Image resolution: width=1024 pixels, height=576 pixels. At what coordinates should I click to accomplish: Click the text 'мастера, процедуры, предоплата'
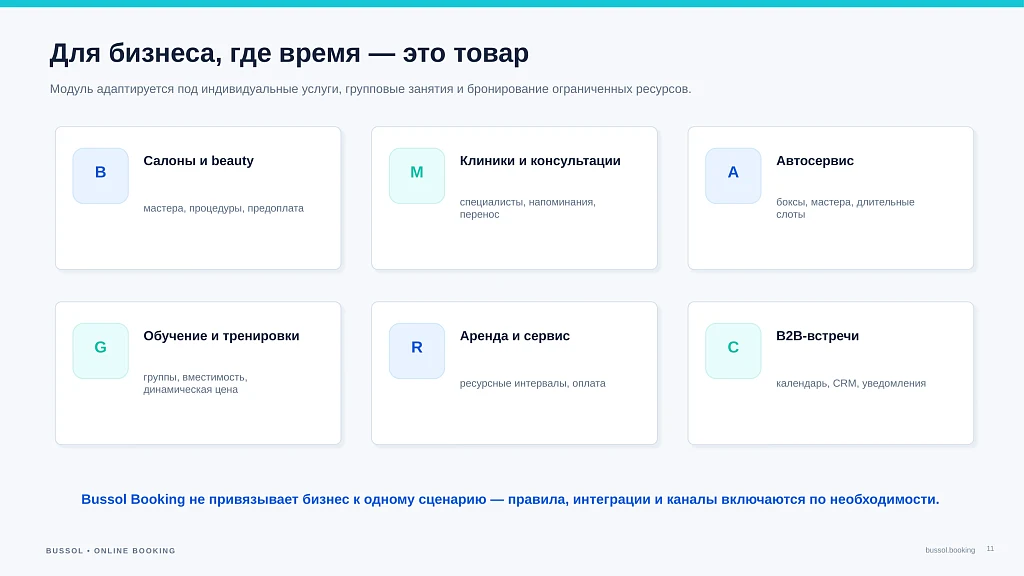pyautogui.click(x=223, y=208)
